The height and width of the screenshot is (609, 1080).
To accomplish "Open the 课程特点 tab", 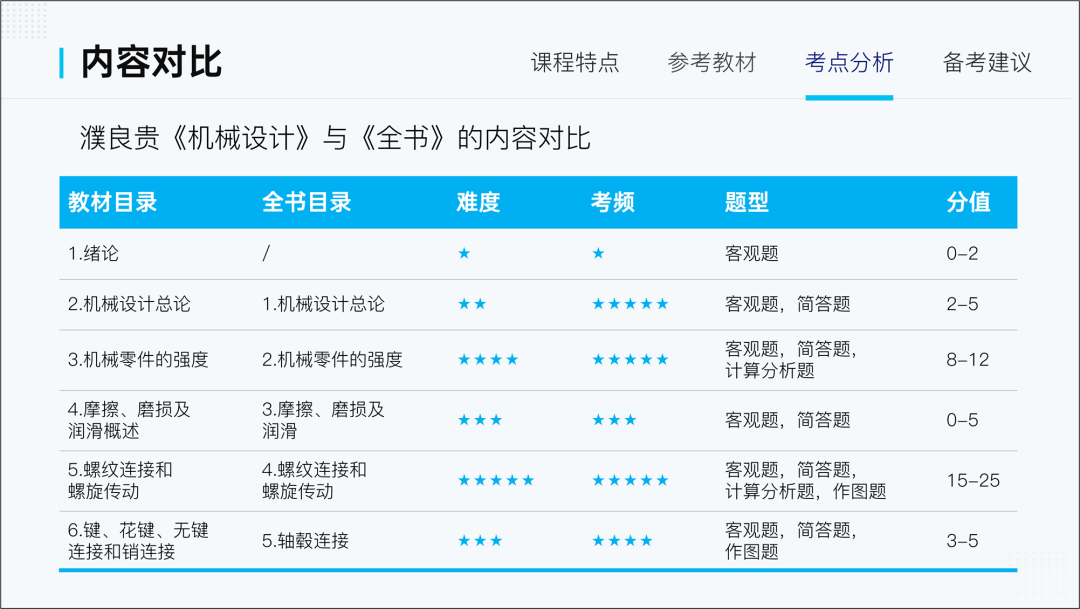I will (x=574, y=63).
